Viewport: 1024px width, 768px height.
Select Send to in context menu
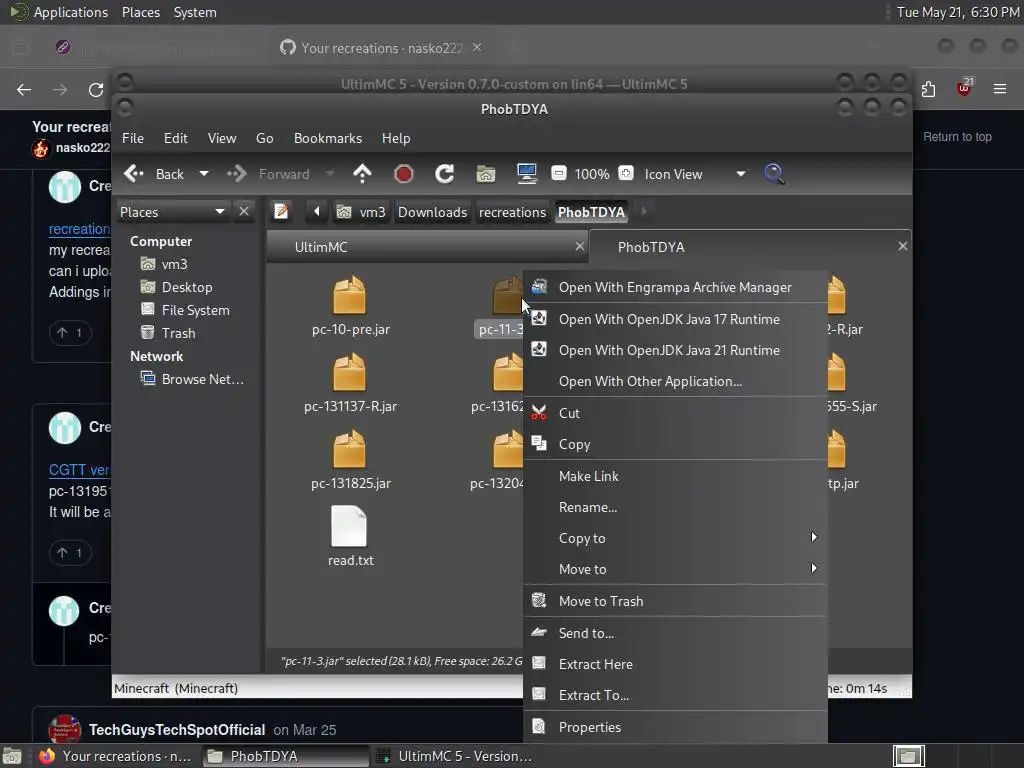coord(675,633)
